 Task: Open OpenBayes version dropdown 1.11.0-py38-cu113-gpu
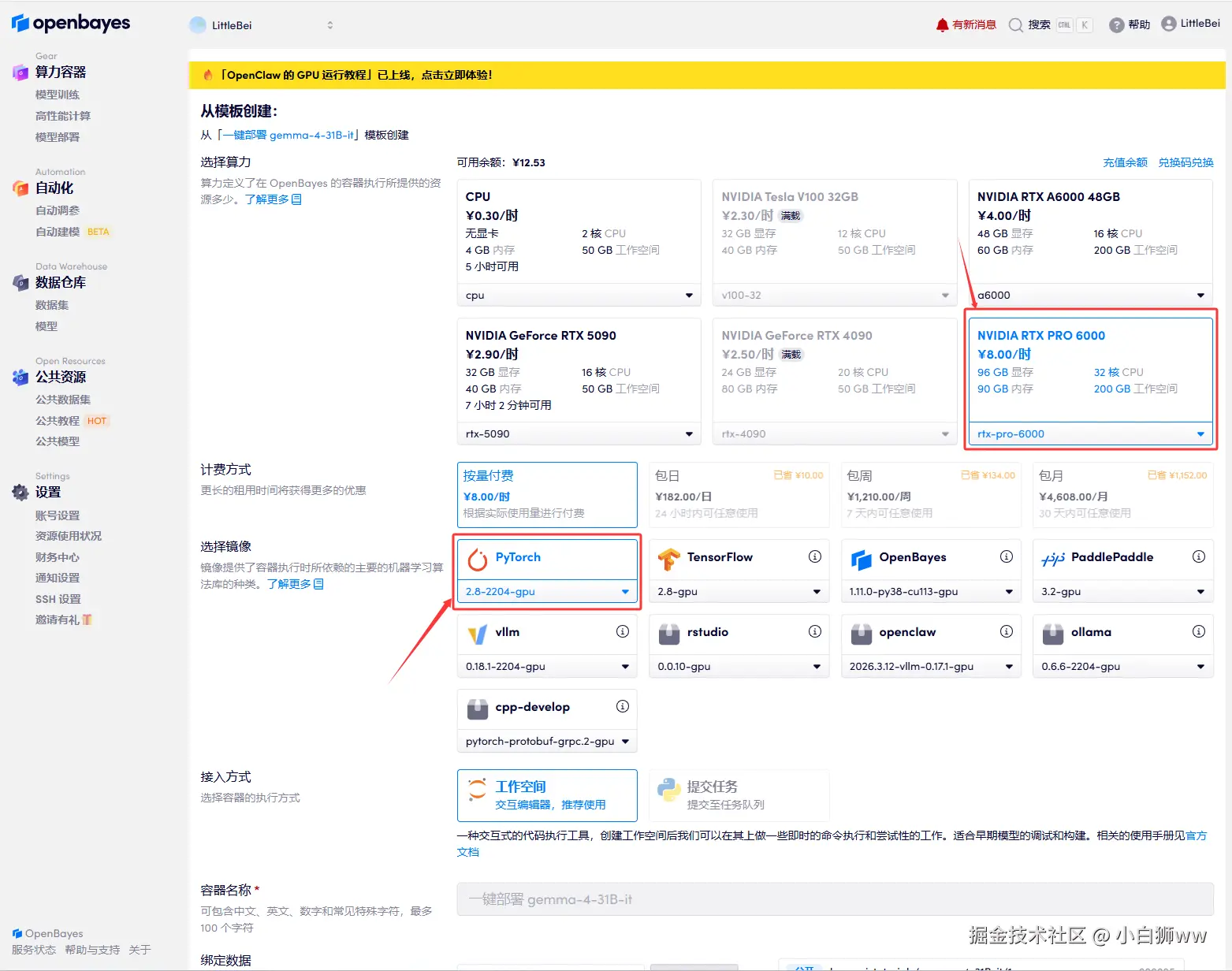(931, 592)
